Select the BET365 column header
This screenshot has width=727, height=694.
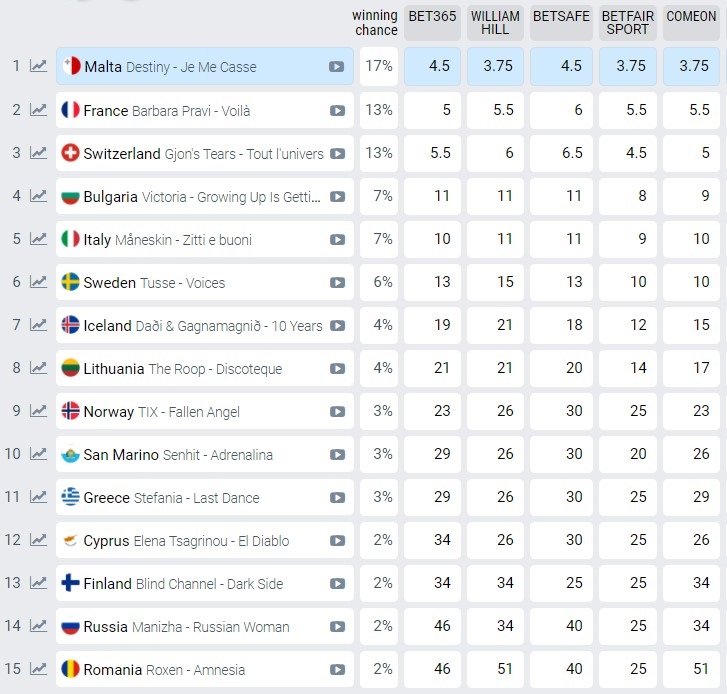(432, 23)
